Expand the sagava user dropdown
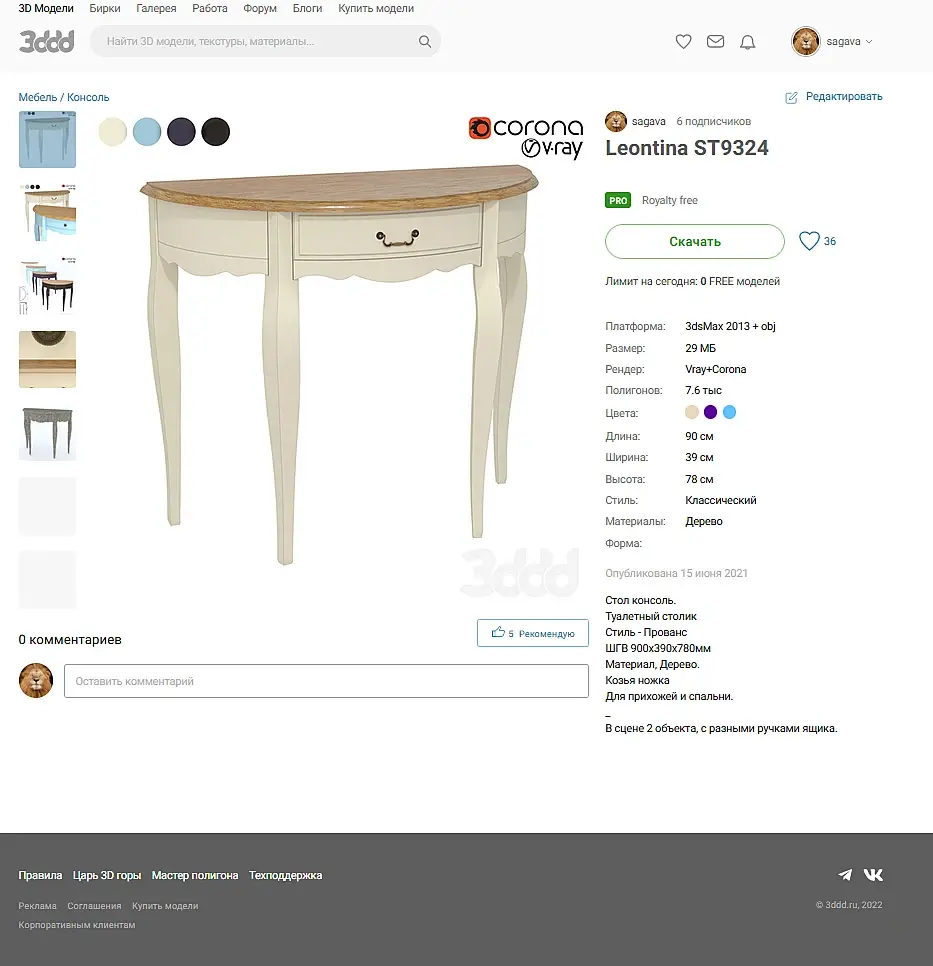The width and height of the screenshot is (933, 966). click(832, 41)
